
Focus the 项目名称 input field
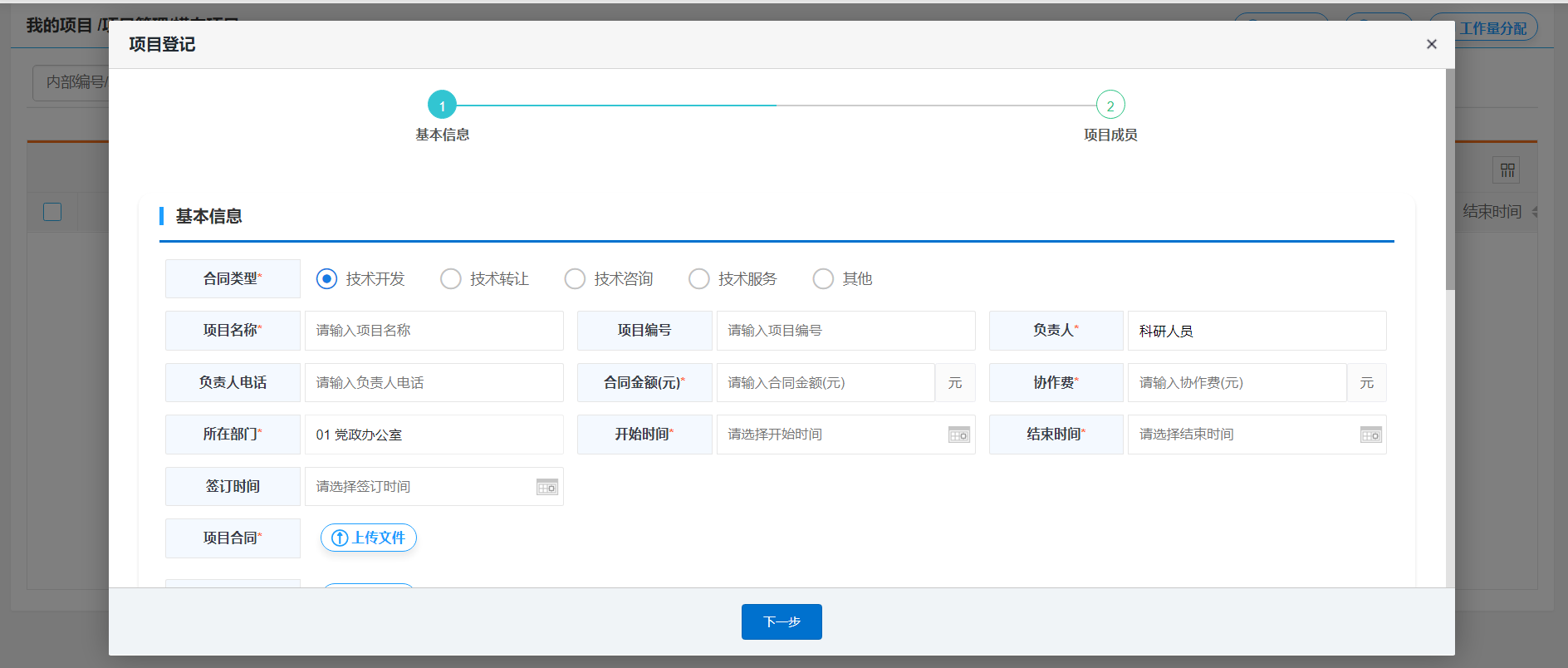click(x=434, y=331)
